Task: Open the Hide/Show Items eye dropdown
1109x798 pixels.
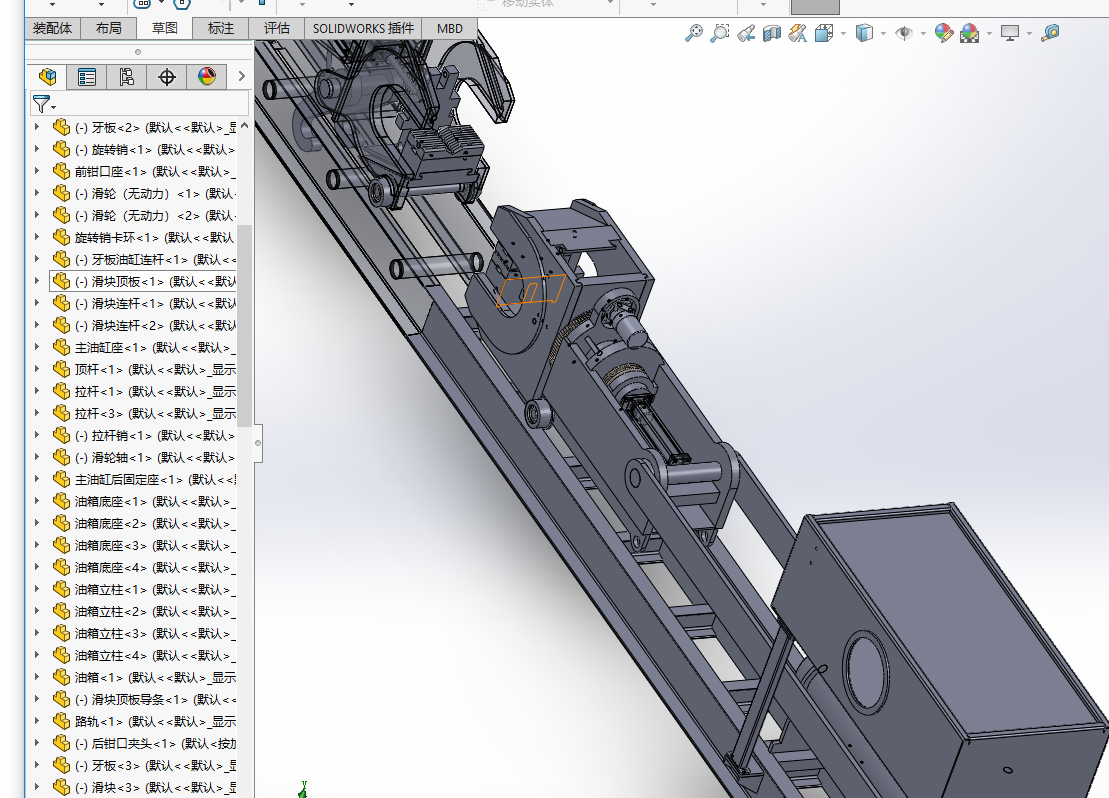Action: pos(904,34)
